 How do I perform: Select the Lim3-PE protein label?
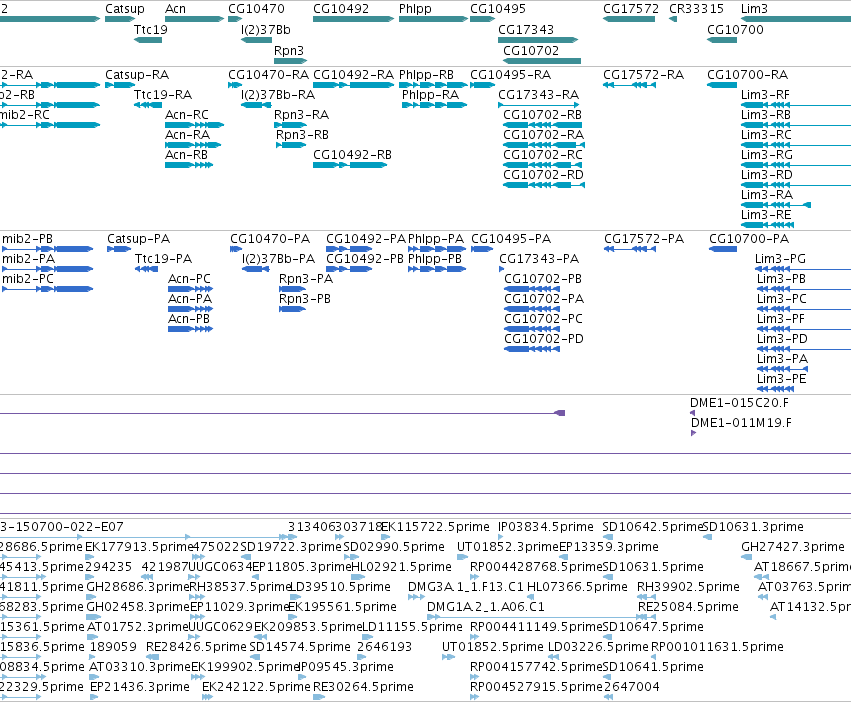(782, 378)
